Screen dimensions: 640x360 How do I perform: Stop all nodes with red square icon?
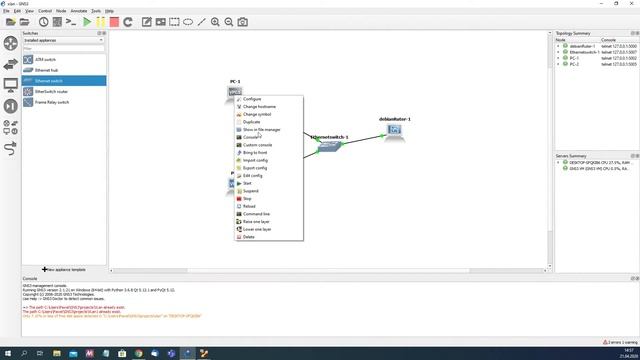[114, 22]
